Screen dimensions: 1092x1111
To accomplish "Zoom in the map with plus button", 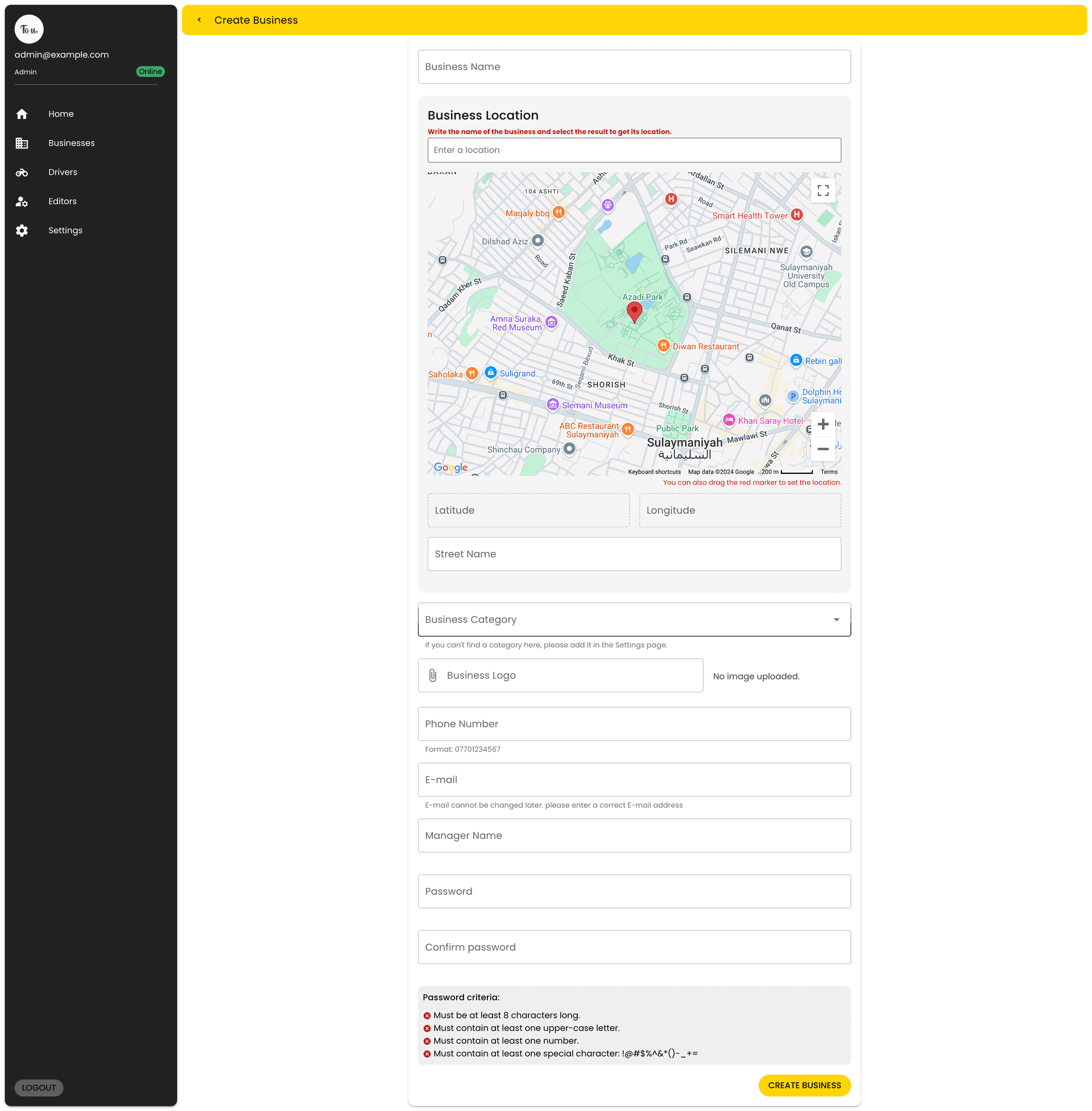I will pos(822,424).
